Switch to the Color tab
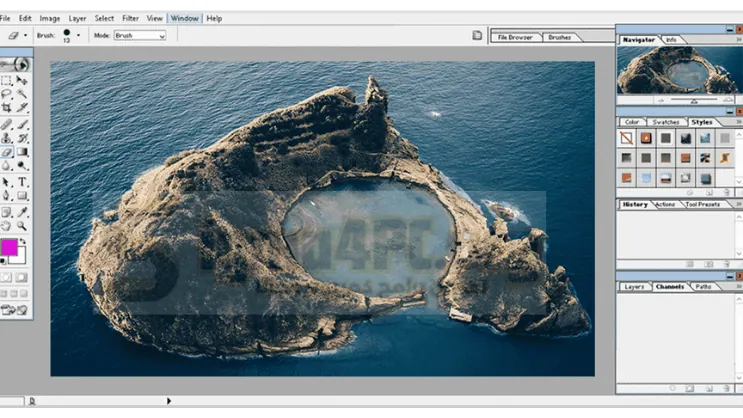The image size is (743, 418). click(632, 122)
